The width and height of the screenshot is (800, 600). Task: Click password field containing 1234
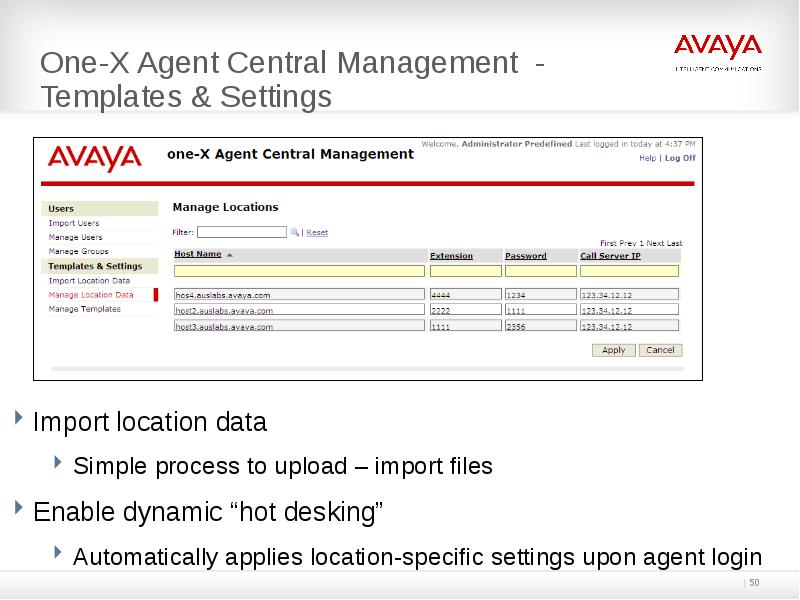pyautogui.click(x=541, y=294)
